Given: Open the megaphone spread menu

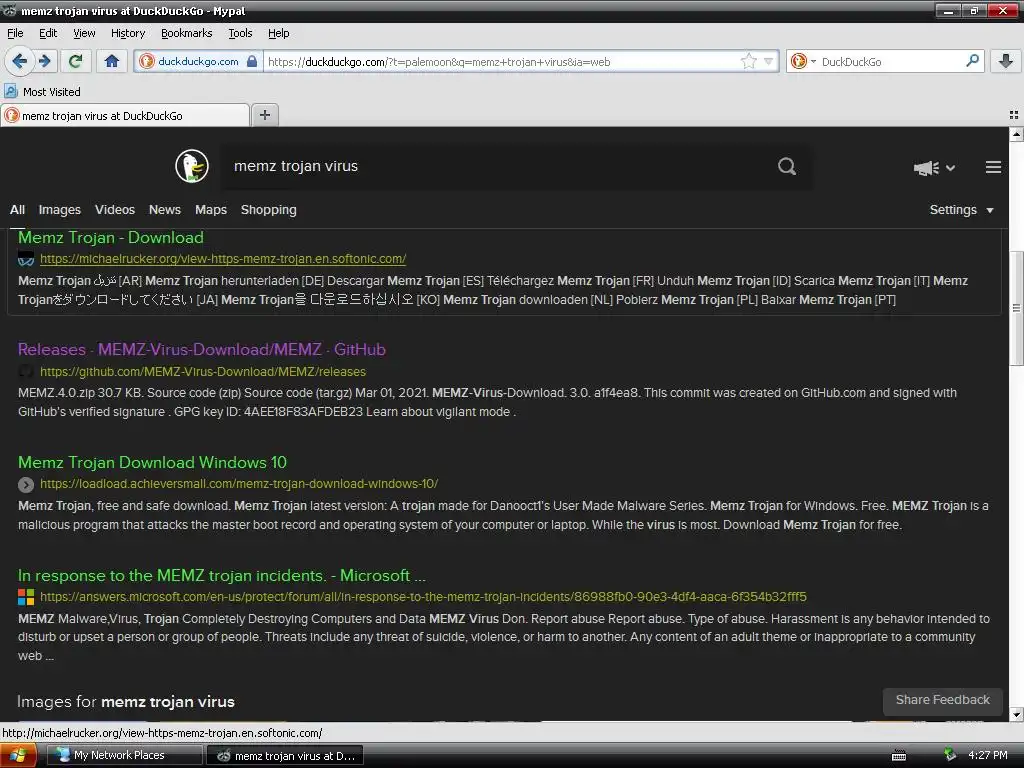Looking at the screenshot, I should [934, 168].
